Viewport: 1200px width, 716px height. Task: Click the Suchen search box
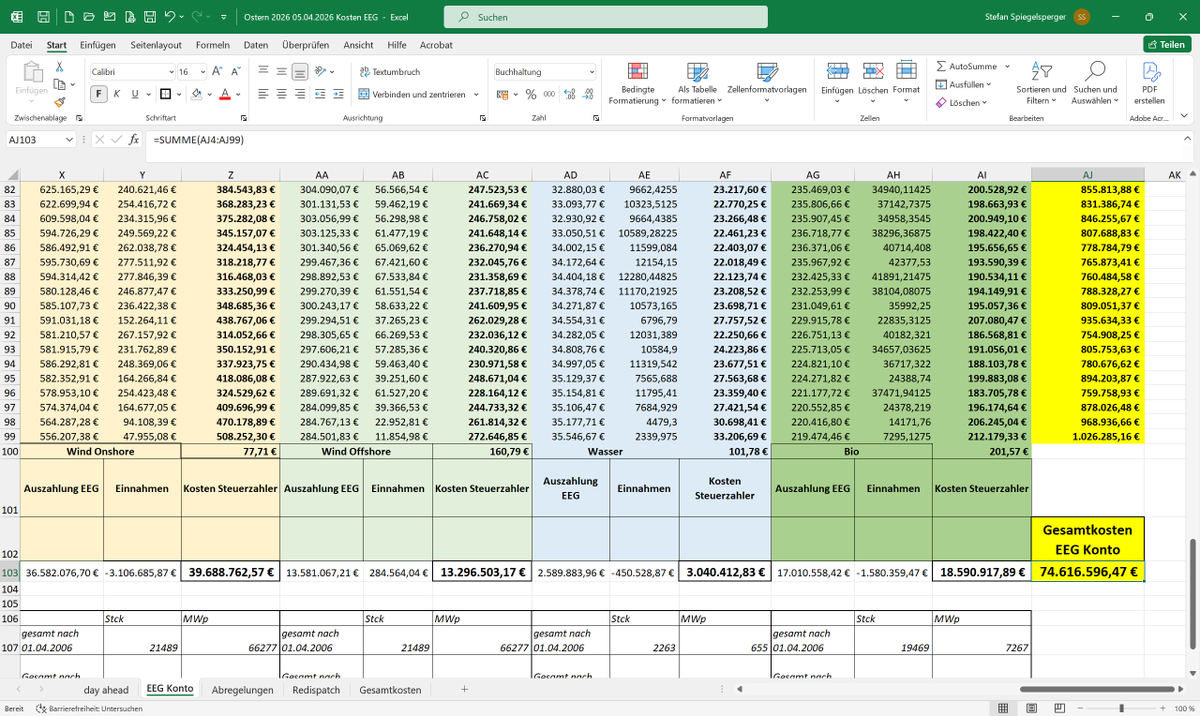point(605,17)
